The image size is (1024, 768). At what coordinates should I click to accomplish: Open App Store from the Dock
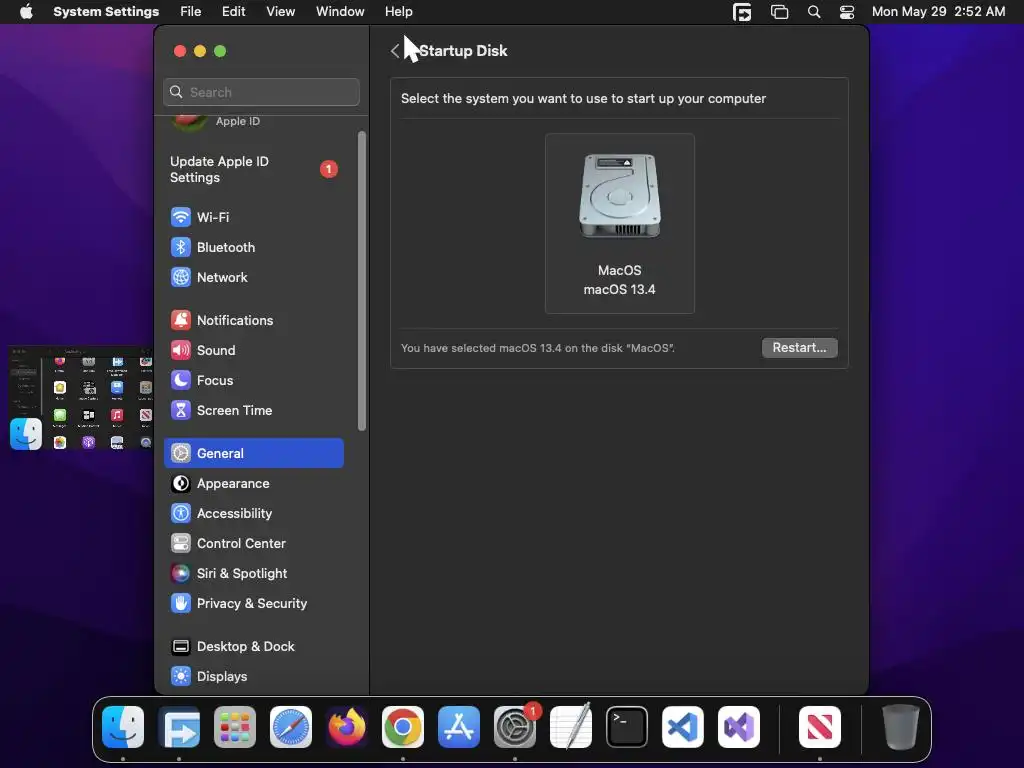coord(458,727)
